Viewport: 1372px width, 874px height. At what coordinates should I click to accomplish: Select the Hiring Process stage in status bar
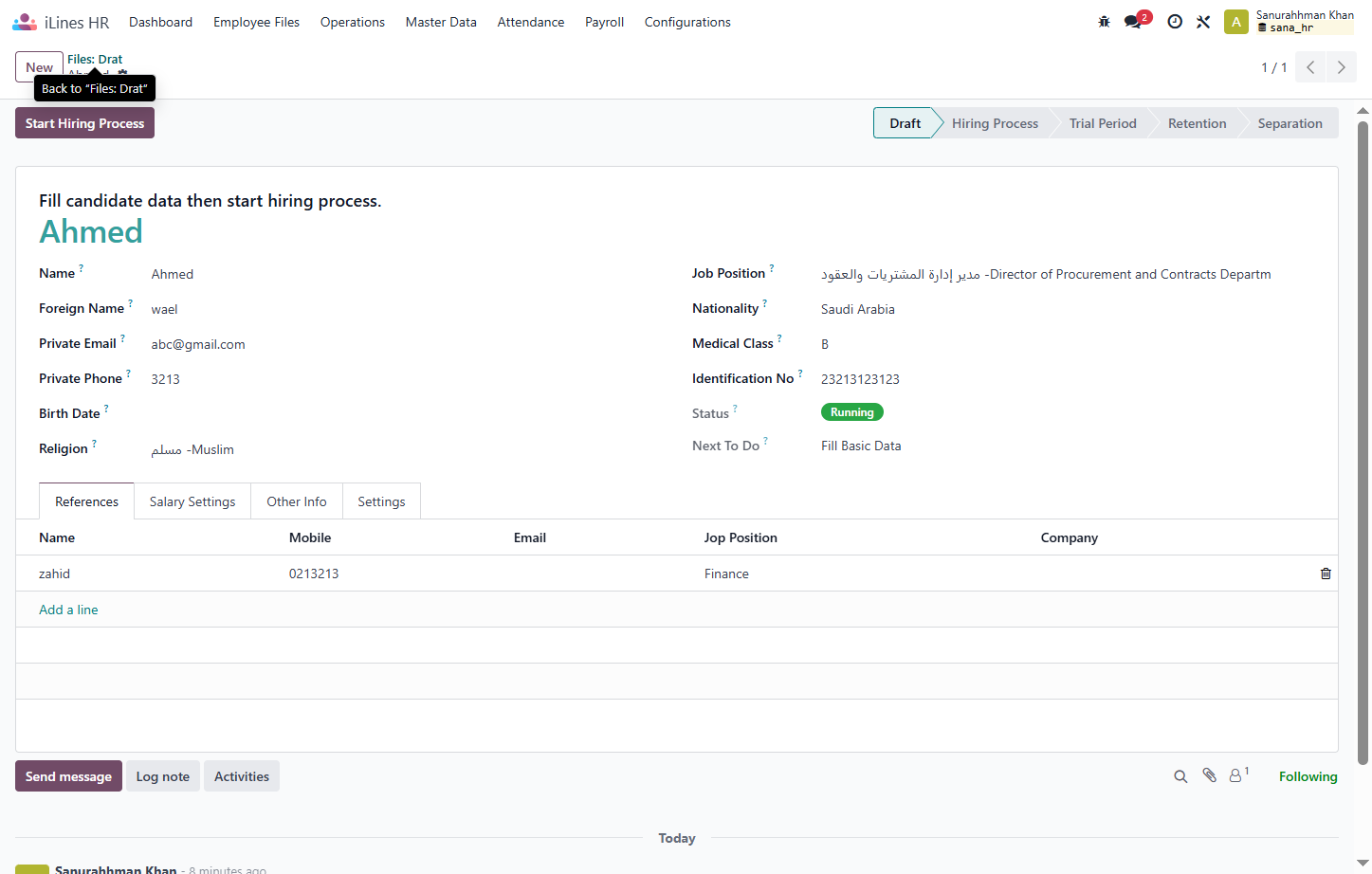[995, 123]
